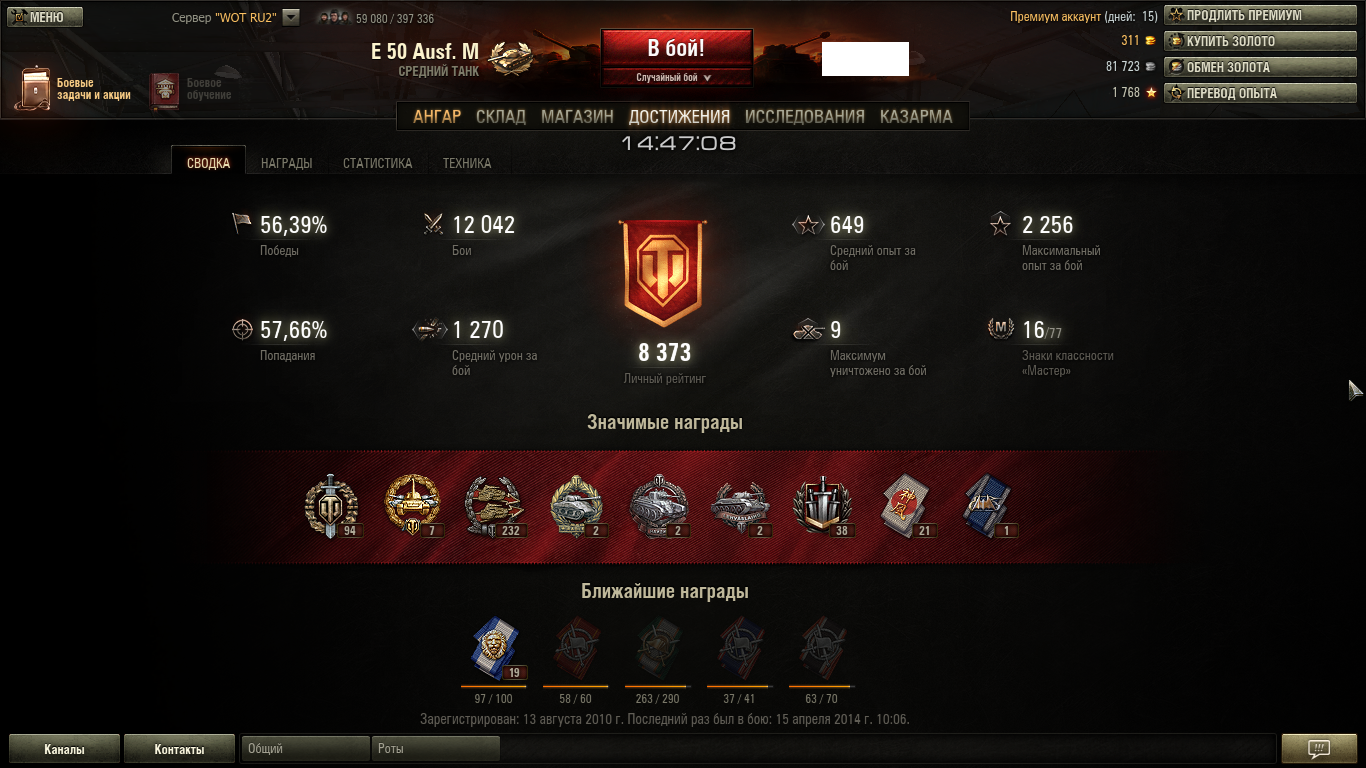Open the МЕНЮ button
Screen dimensions: 1366x768
[45, 17]
